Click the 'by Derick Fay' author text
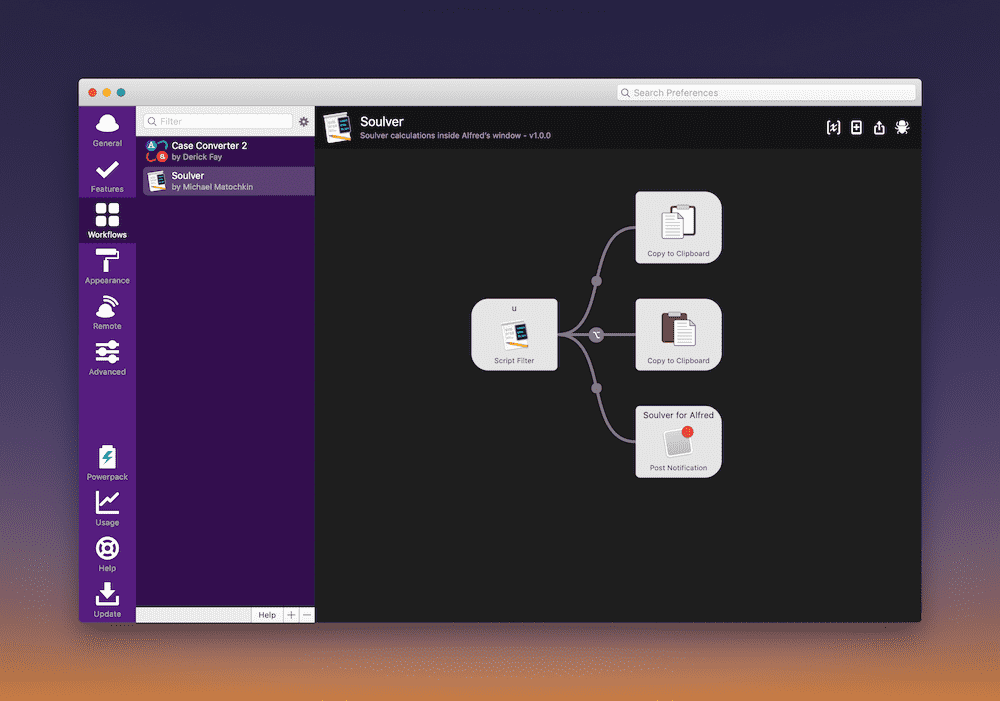Image resolution: width=1000 pixels, height=701 pixels. (x=196, y=157)
